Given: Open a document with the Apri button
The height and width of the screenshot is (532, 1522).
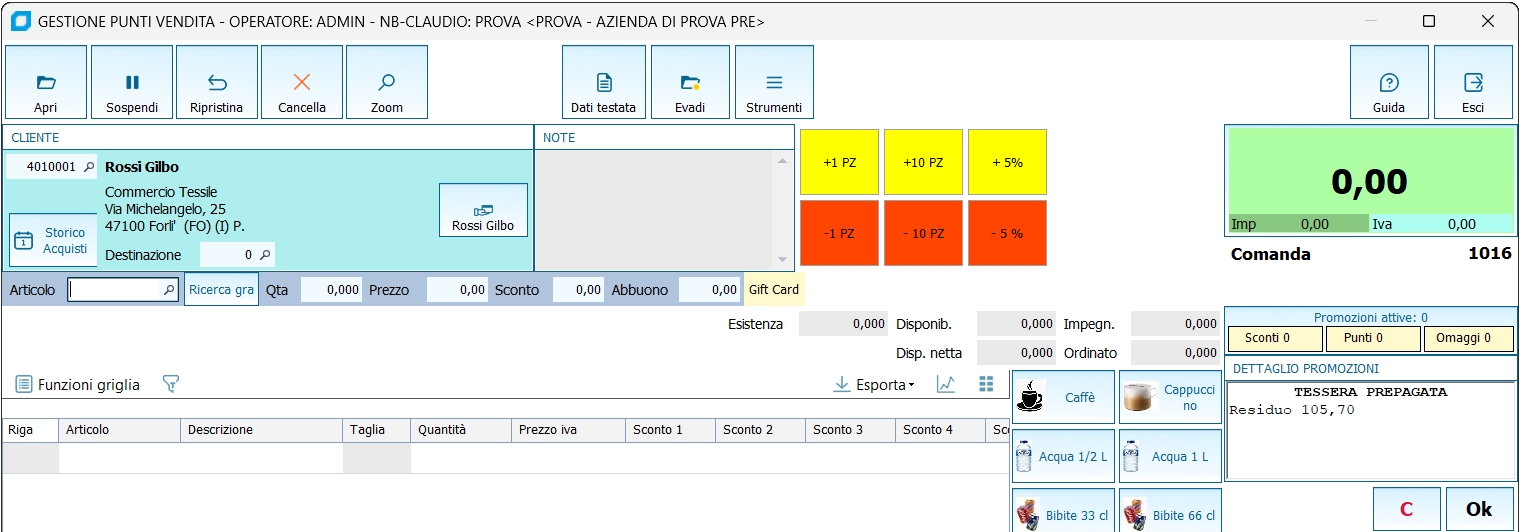Looking at the screenshot, I should (46, 82).
